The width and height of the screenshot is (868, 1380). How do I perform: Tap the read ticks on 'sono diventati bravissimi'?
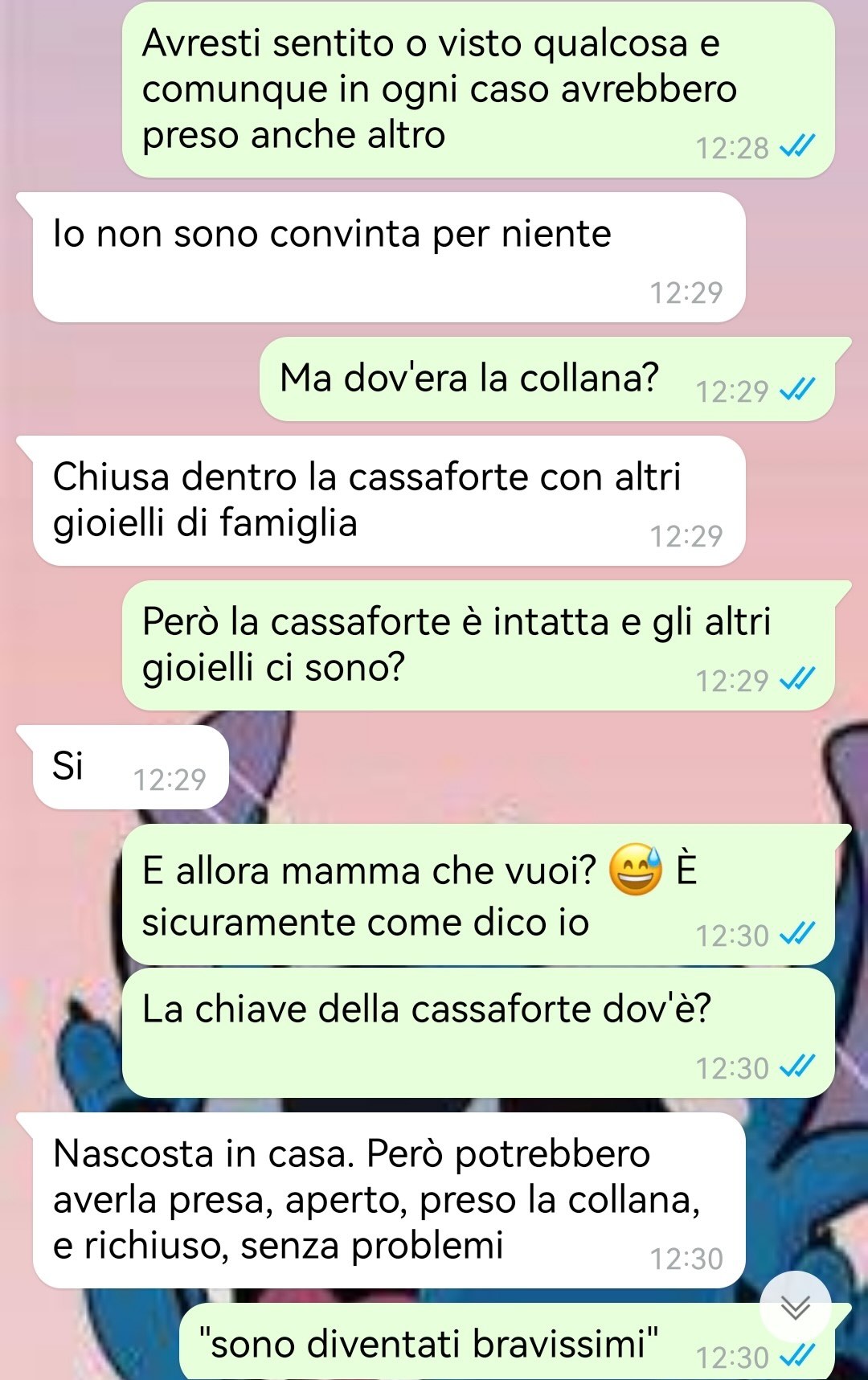(x=797, y=1356)
